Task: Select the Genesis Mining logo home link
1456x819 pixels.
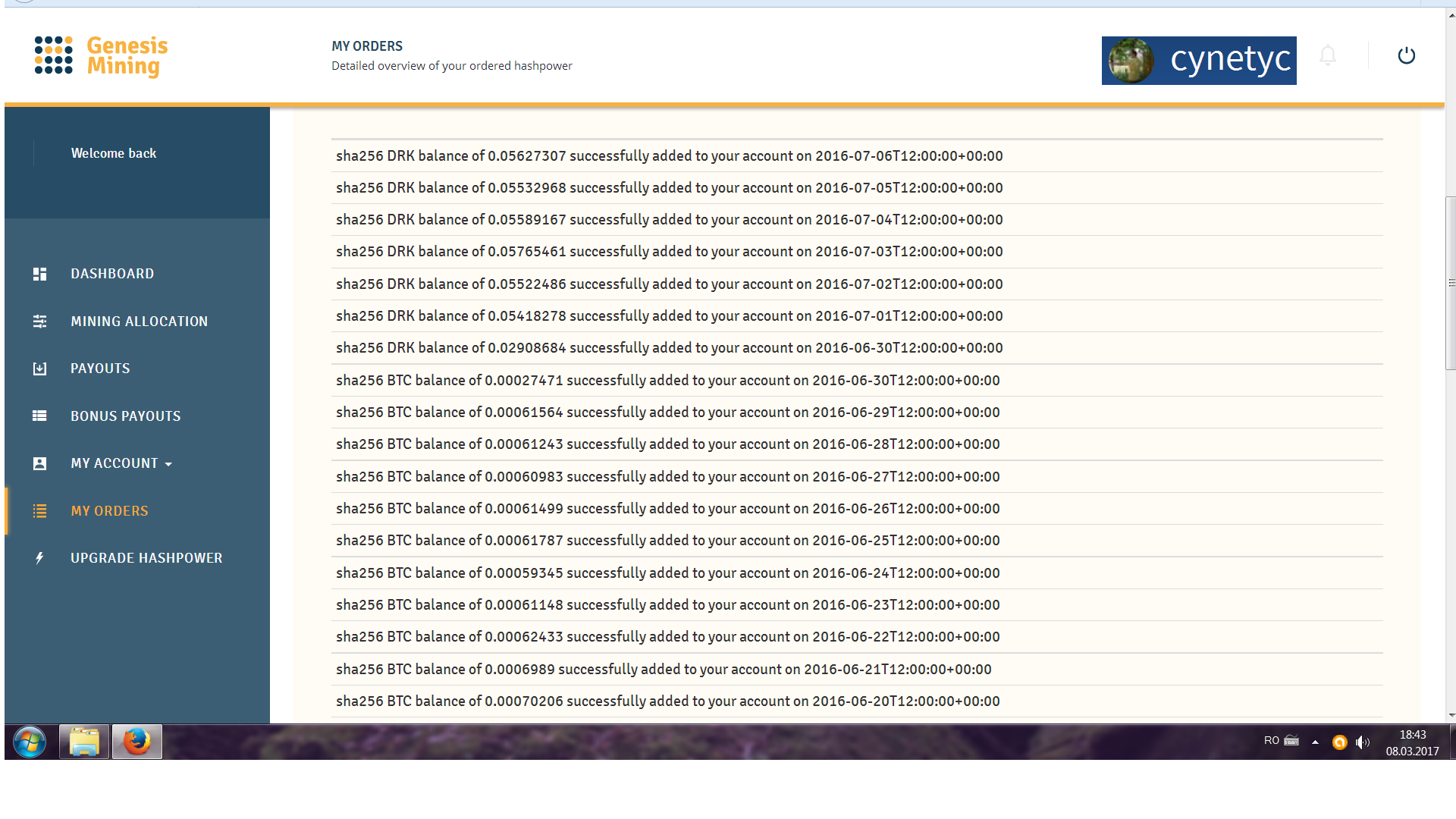Action: [x=99, y=56]
